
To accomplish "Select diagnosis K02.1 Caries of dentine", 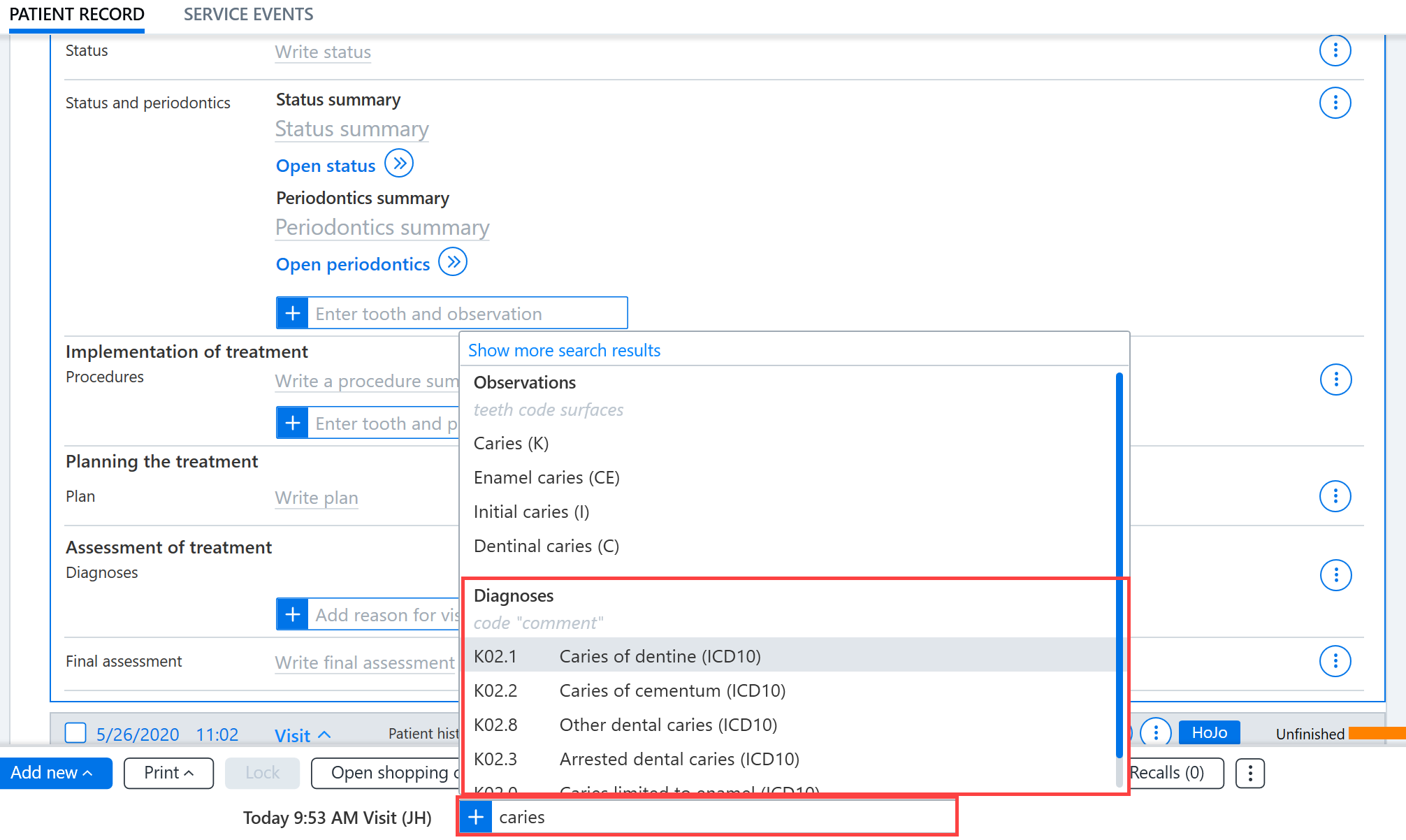I will (x=788, y=656).
